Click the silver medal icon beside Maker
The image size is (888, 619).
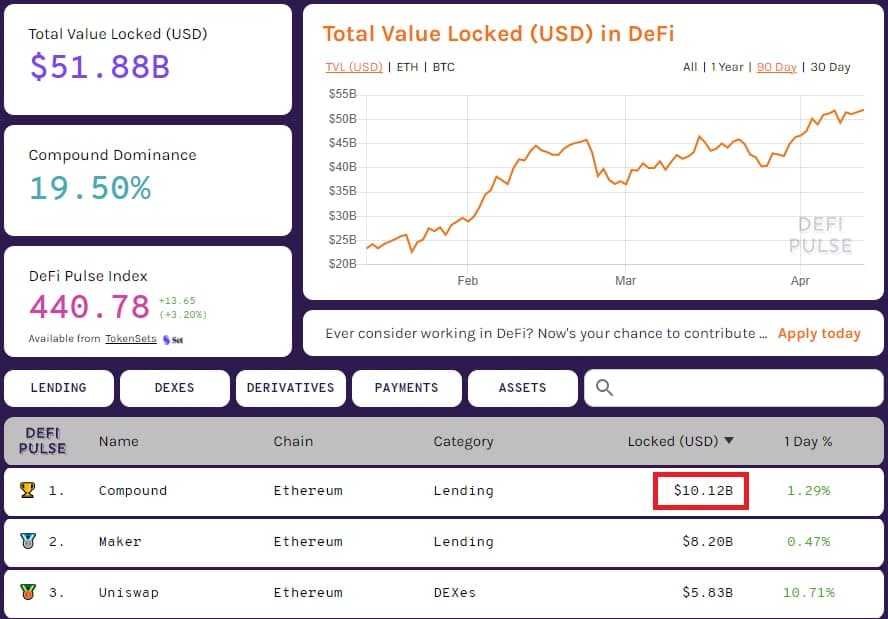27,541
